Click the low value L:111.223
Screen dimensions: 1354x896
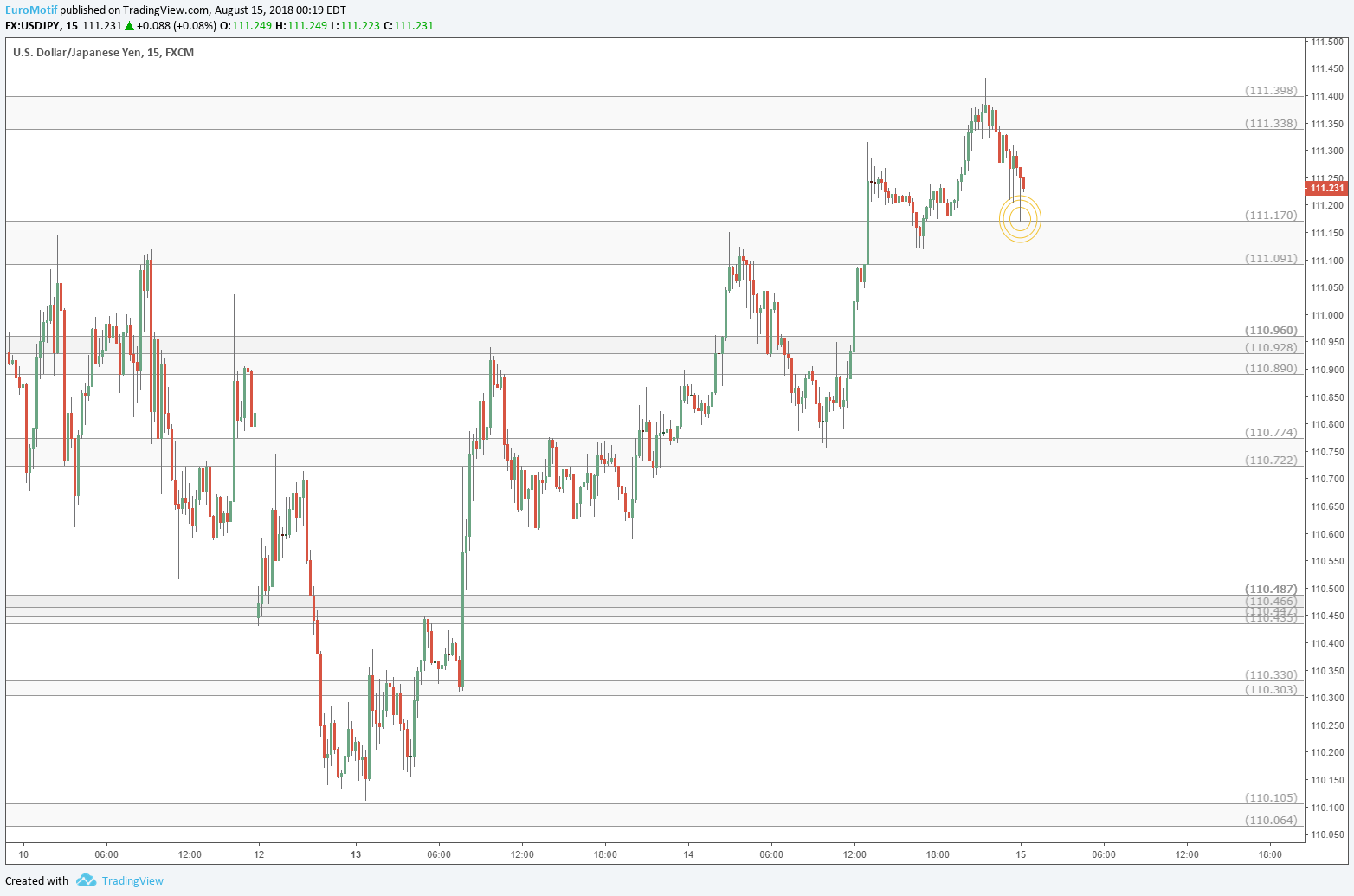pyautogui.click(x=355, y=25)
